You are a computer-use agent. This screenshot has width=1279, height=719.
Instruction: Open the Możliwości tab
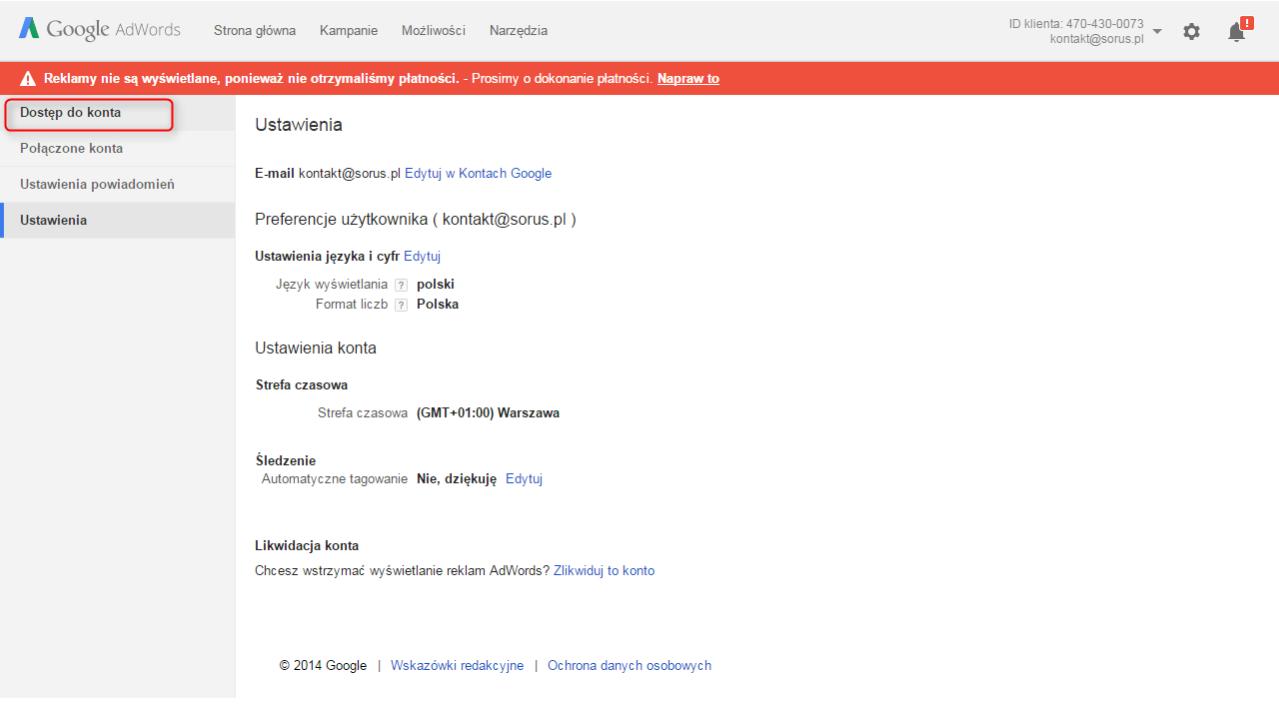tap(433, 31)
